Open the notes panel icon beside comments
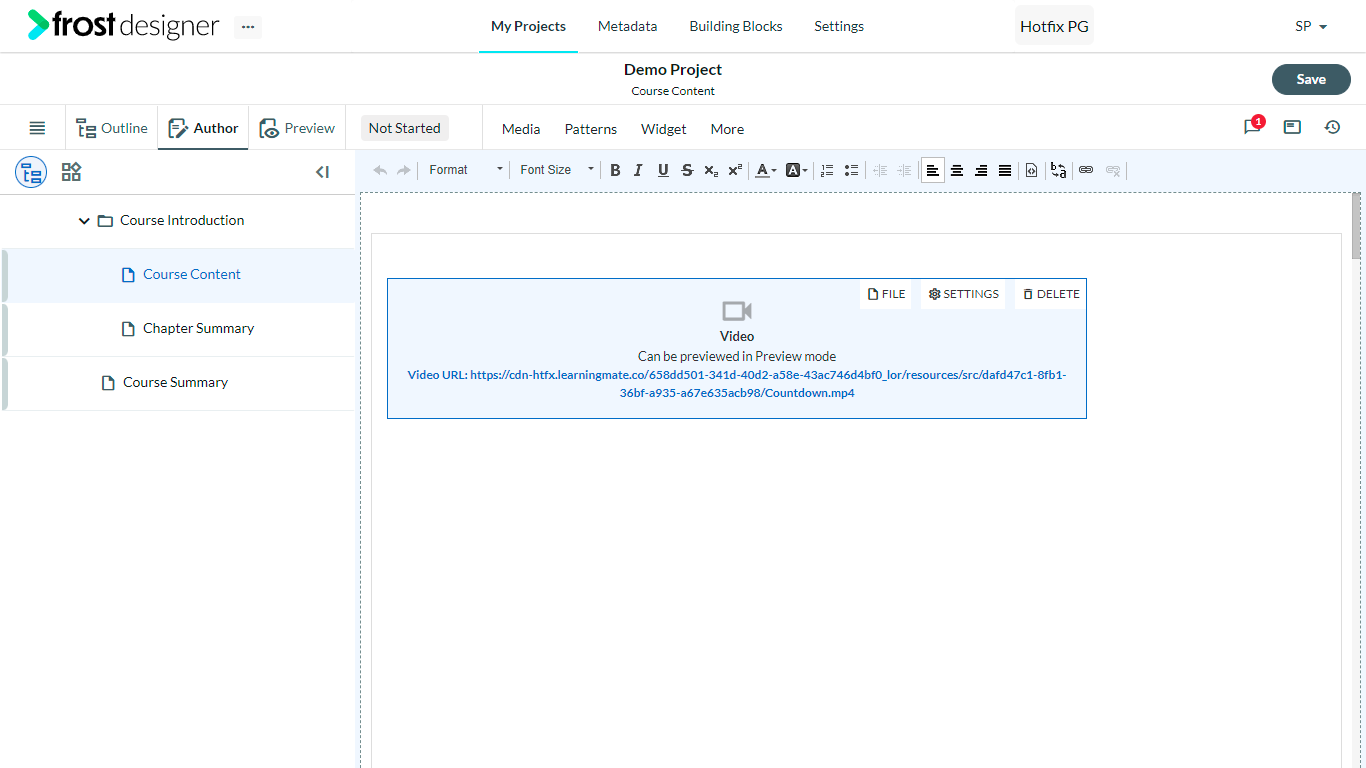1366x768 pixels. [1292, 127]
